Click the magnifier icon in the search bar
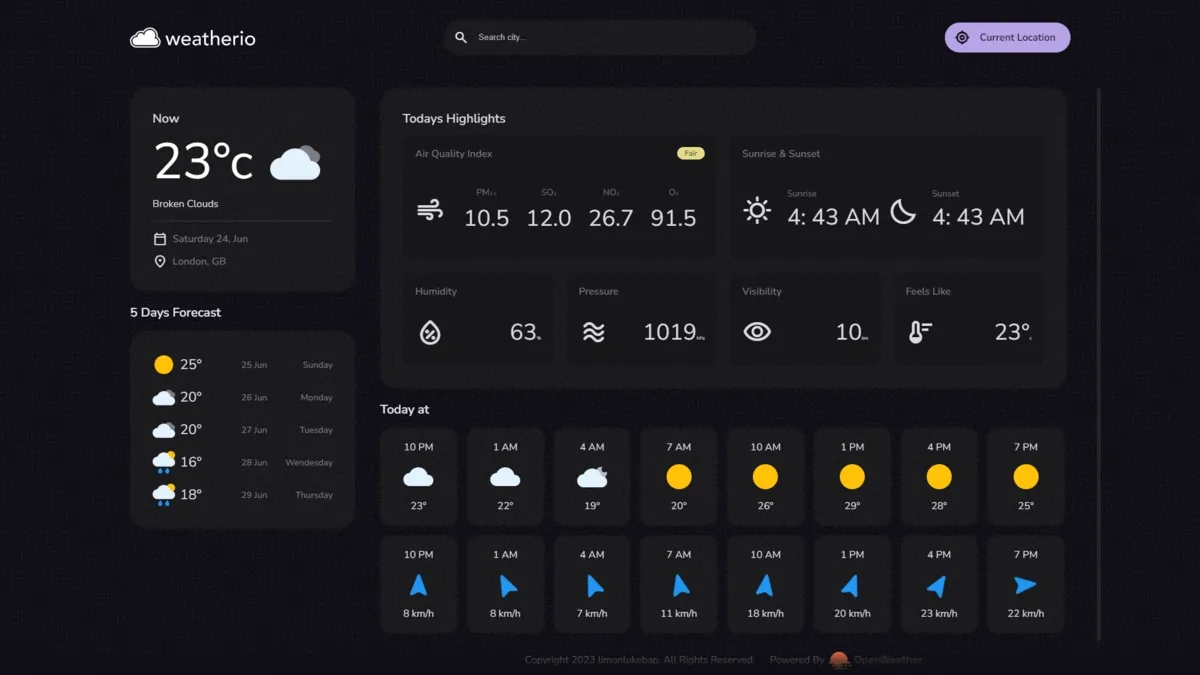The width and height of the screenshot is (1200, 675). (x=461, y=37)
